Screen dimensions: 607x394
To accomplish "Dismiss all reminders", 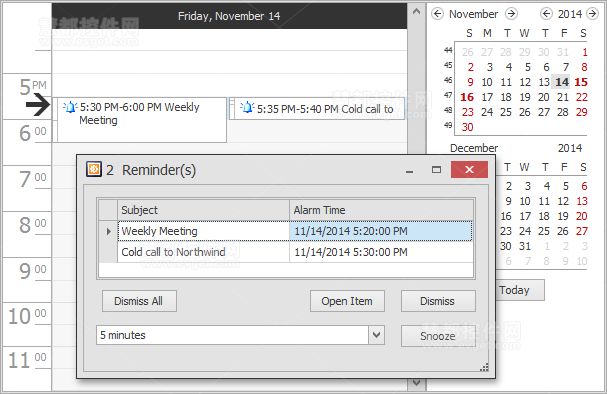I will (139, 301).
